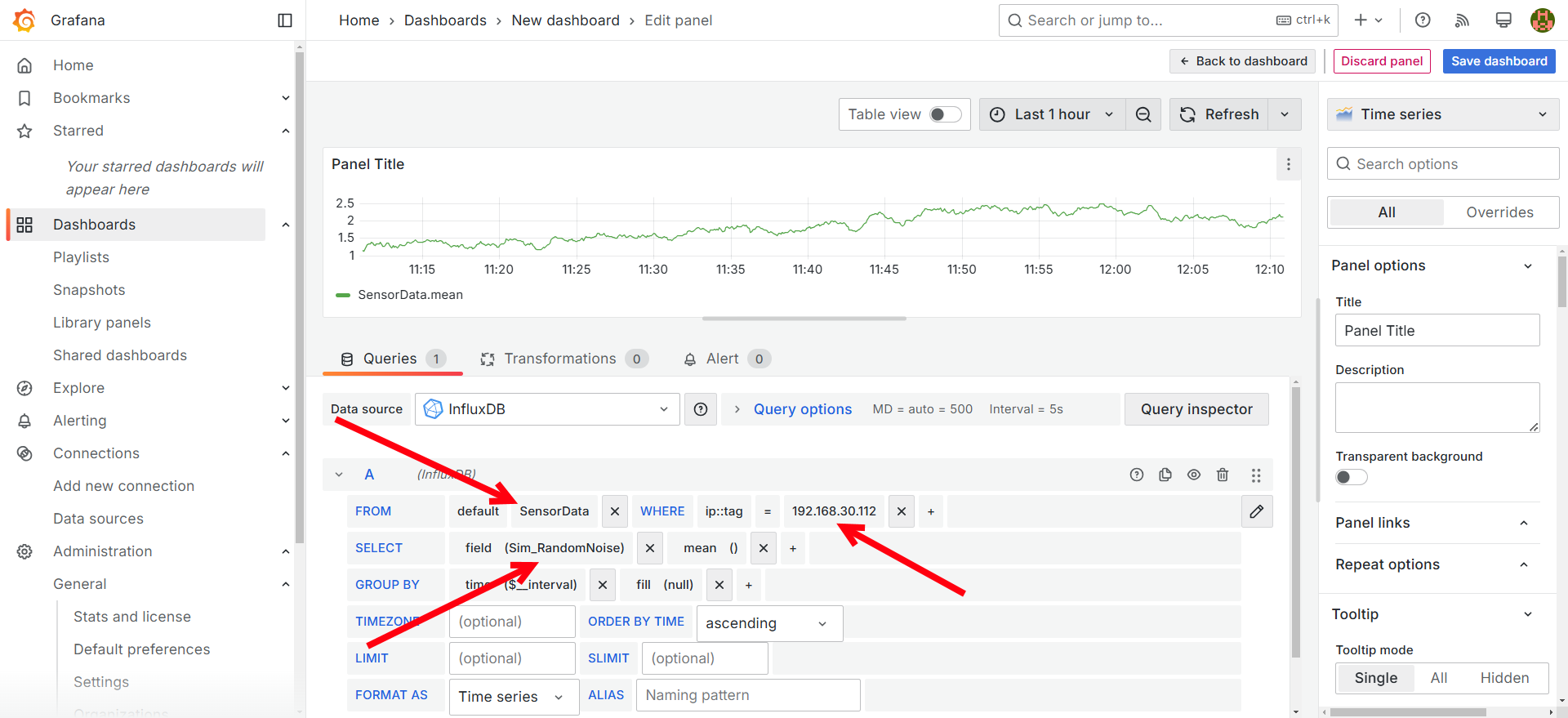Click the pencil edit raw query icon
The width and height of the screenshot is (1568, 718).
point(1257,511)
